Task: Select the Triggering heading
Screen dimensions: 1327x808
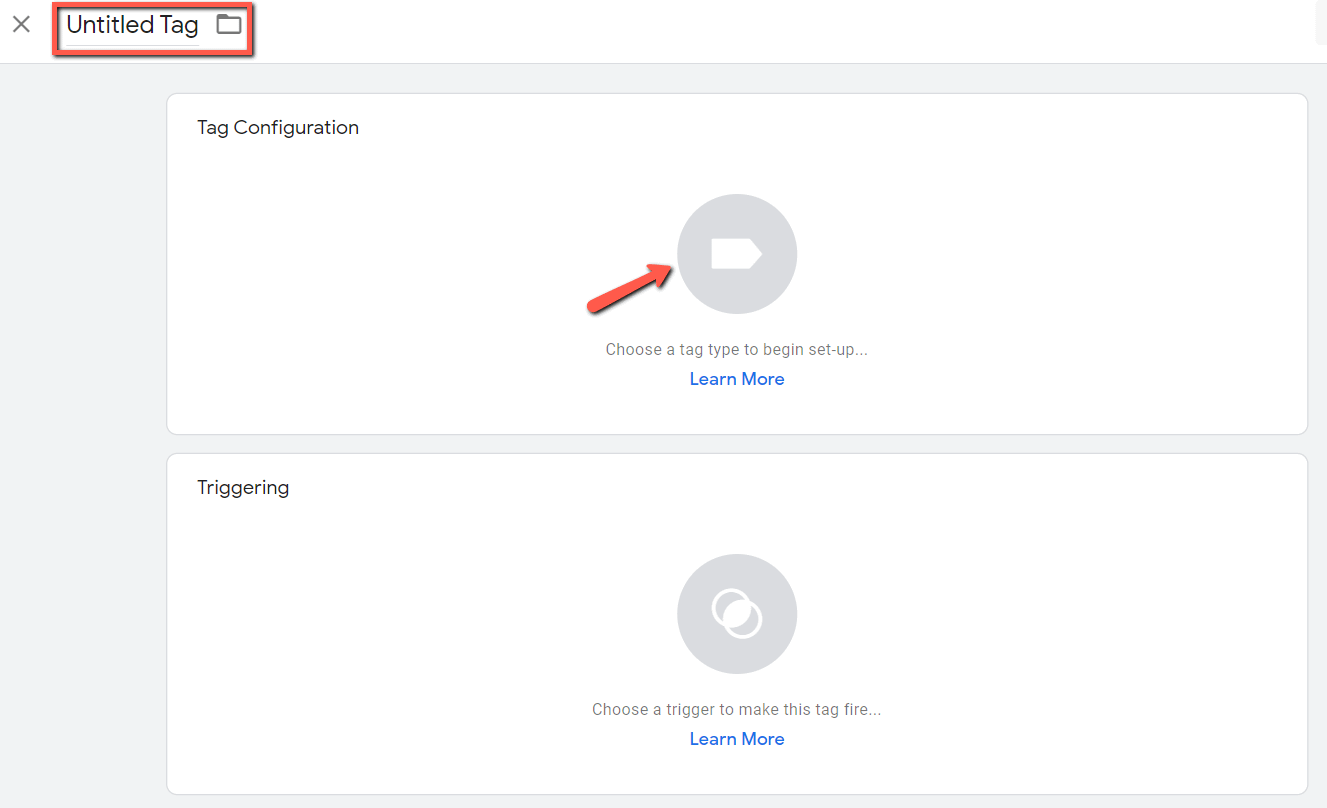Action: pos(243,488)
